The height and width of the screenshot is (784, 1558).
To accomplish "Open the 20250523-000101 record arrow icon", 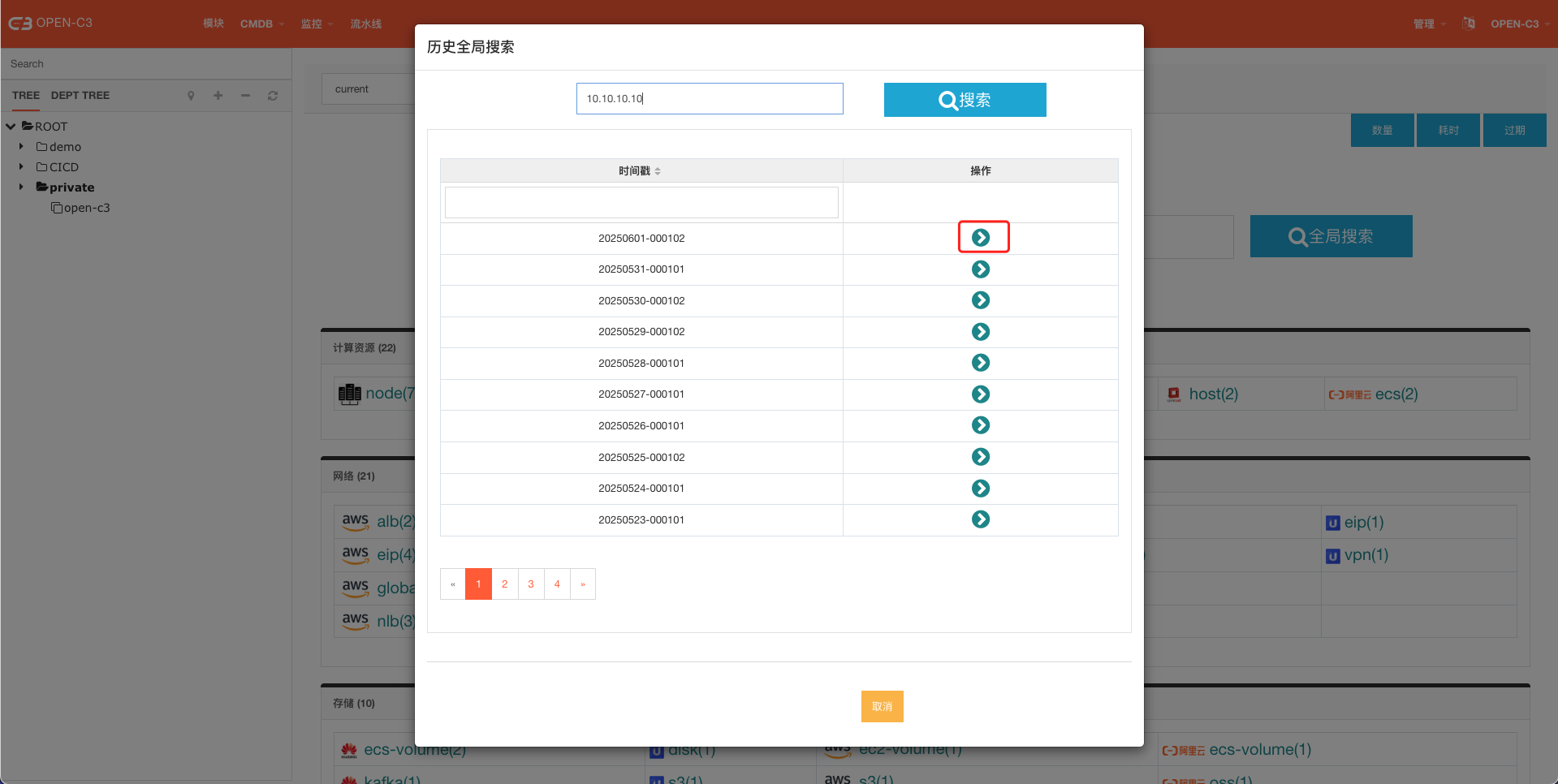I will point(981,519).
